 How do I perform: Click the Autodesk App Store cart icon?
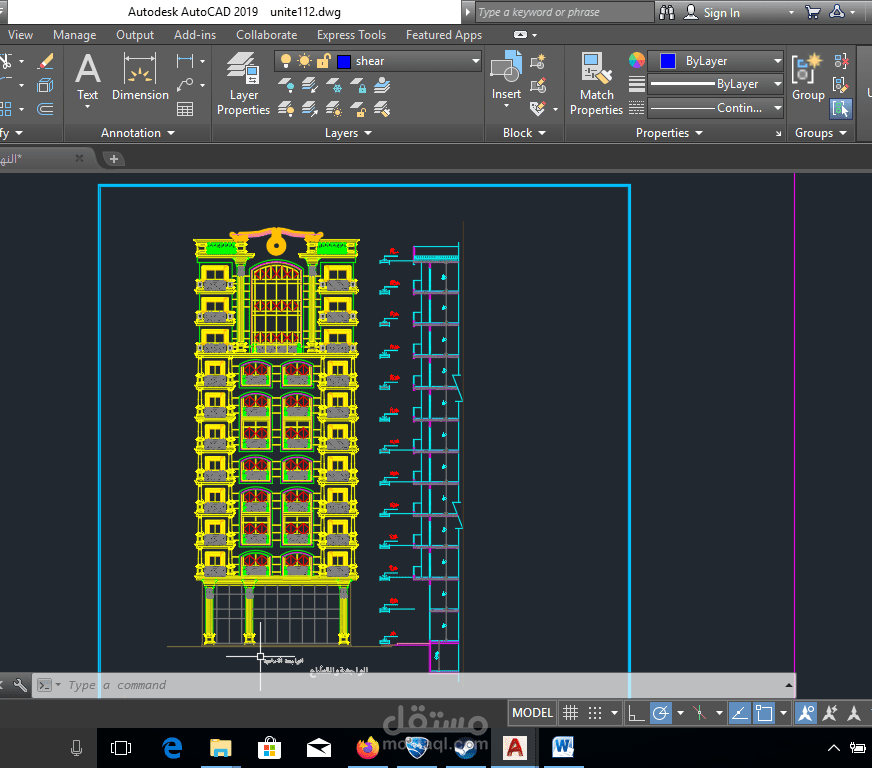point(812,12)
